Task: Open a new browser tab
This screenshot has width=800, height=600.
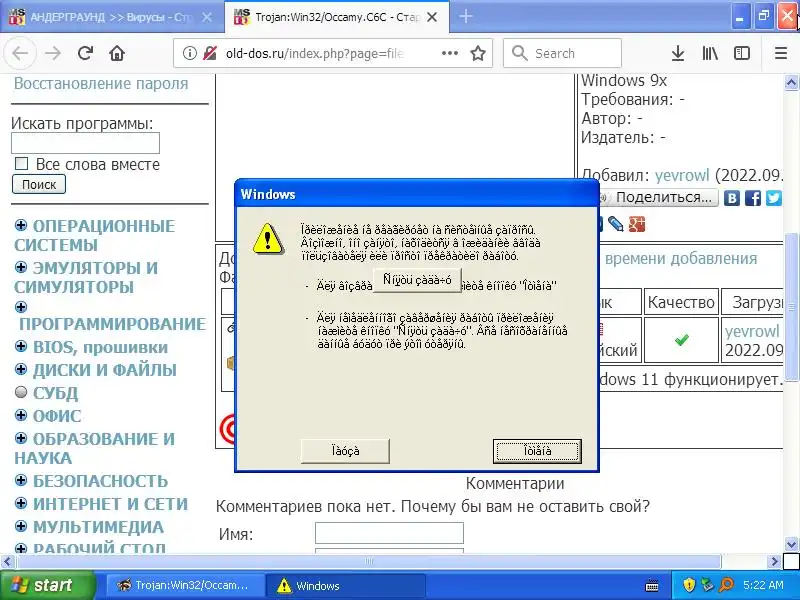Action: [465, 17]
